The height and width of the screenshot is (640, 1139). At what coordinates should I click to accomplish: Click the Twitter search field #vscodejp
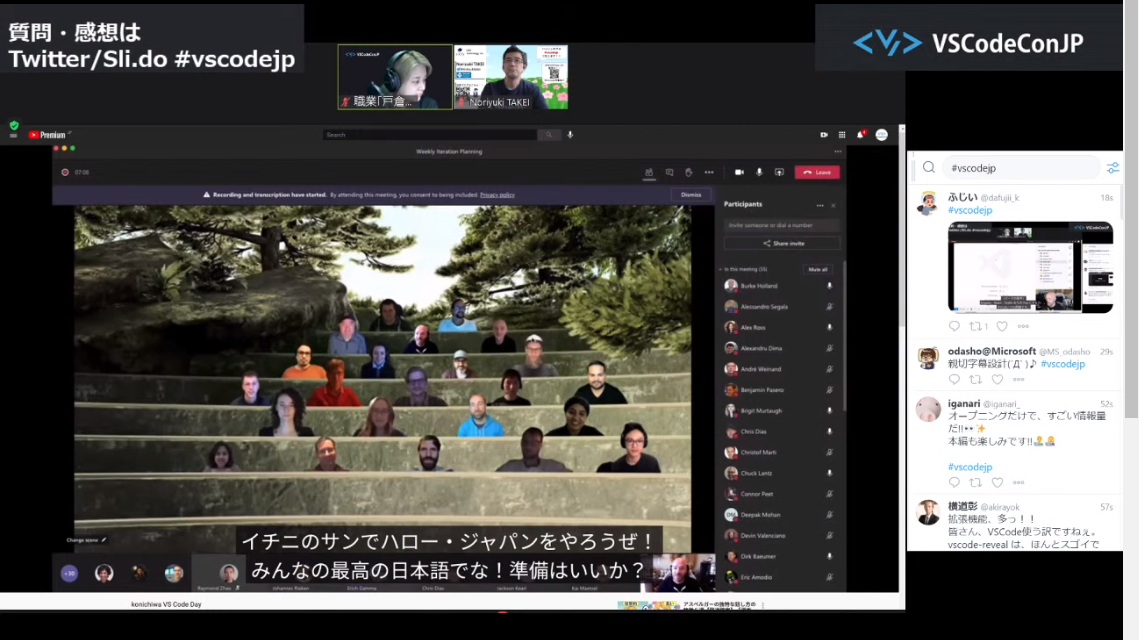click(x=1021, y=169)
